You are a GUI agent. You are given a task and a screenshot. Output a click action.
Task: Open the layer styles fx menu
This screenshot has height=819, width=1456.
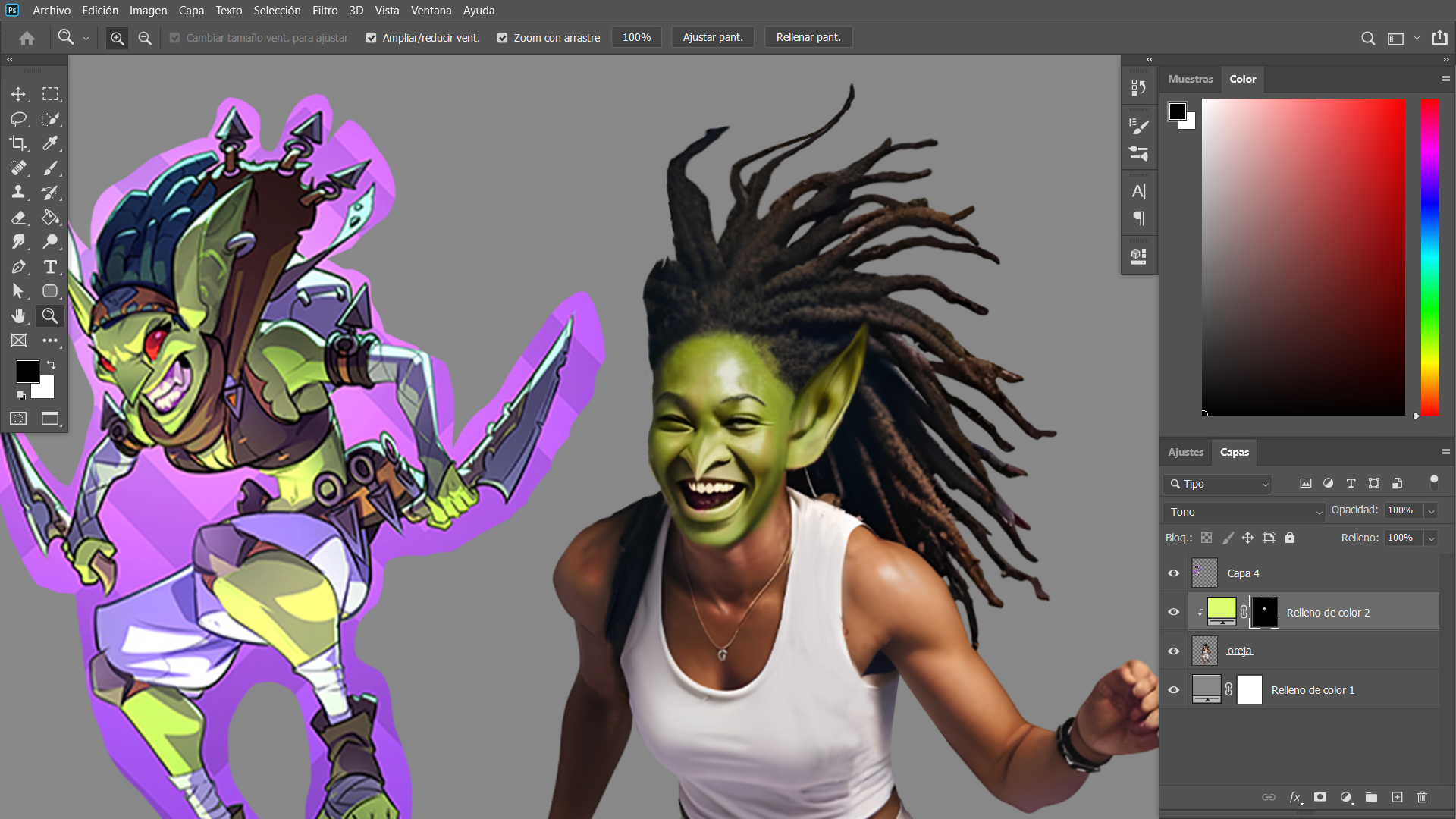[1295, 797]
